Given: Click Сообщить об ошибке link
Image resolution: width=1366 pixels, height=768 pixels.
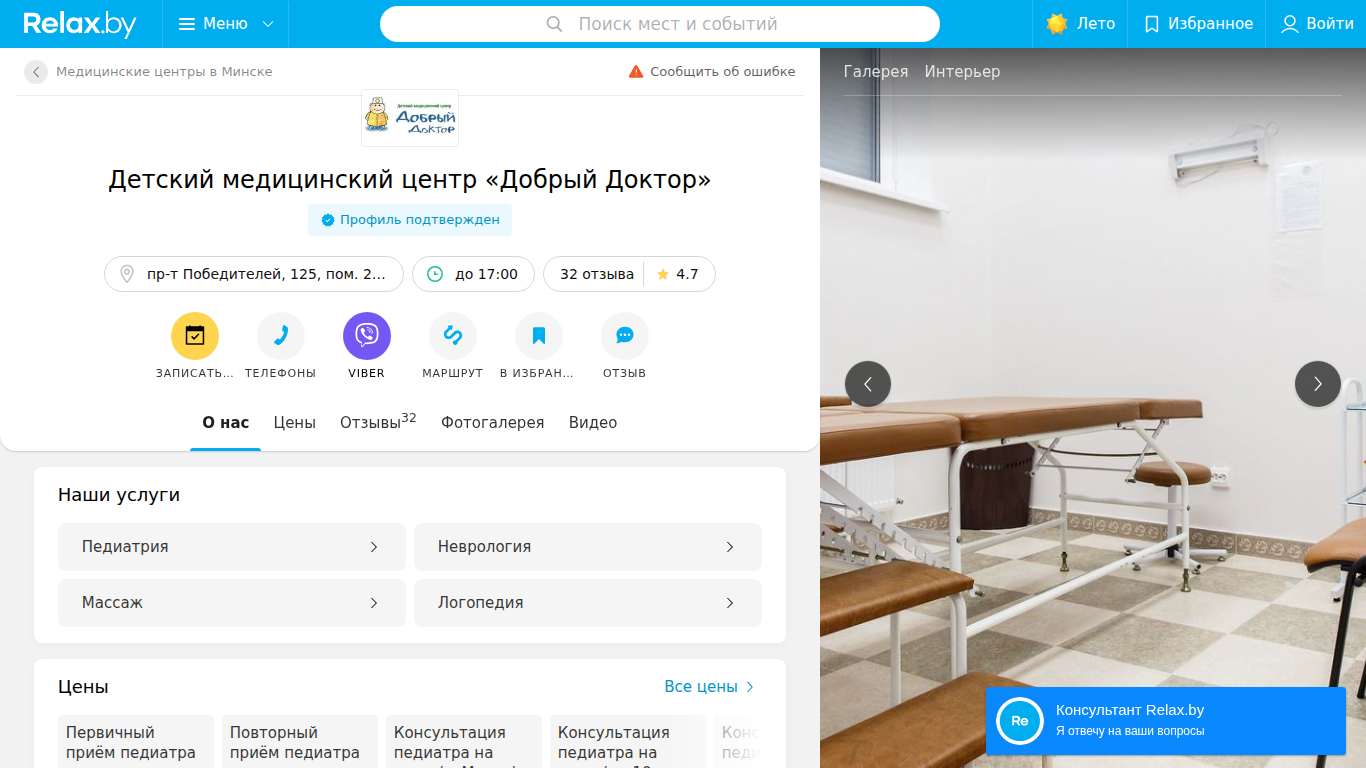Looking at the screenshot, I should (x=723, y=72).
